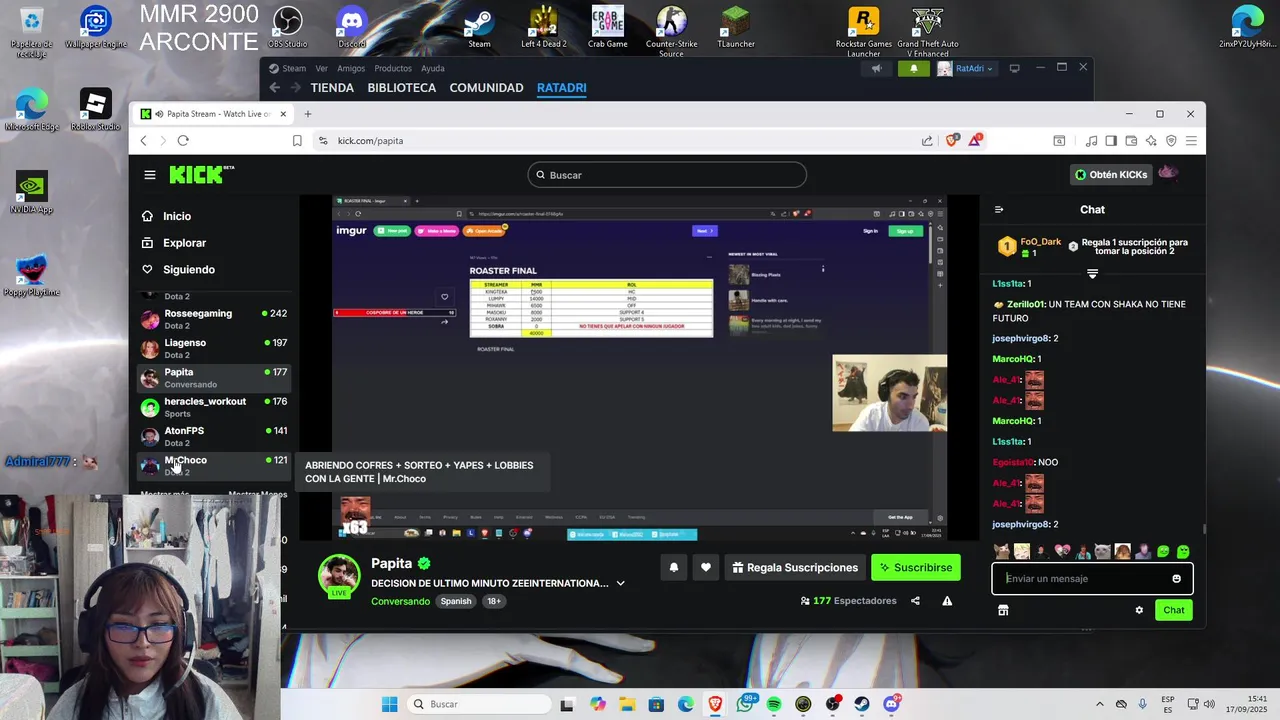This screenshot has width=1280, height=720.
Task: Open a new browser tab
Action: click(x=308, y=114)
